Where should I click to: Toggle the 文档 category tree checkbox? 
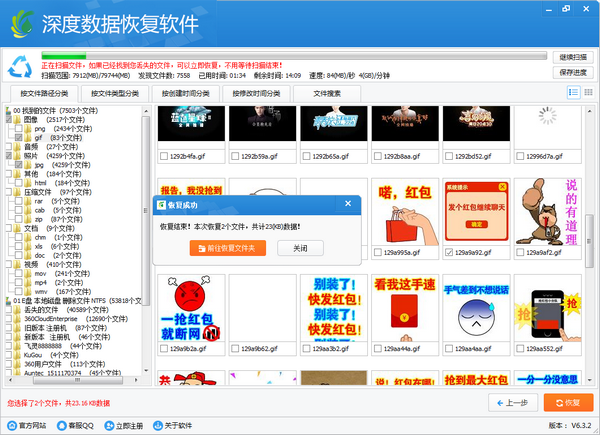click(x=8, y=228)
